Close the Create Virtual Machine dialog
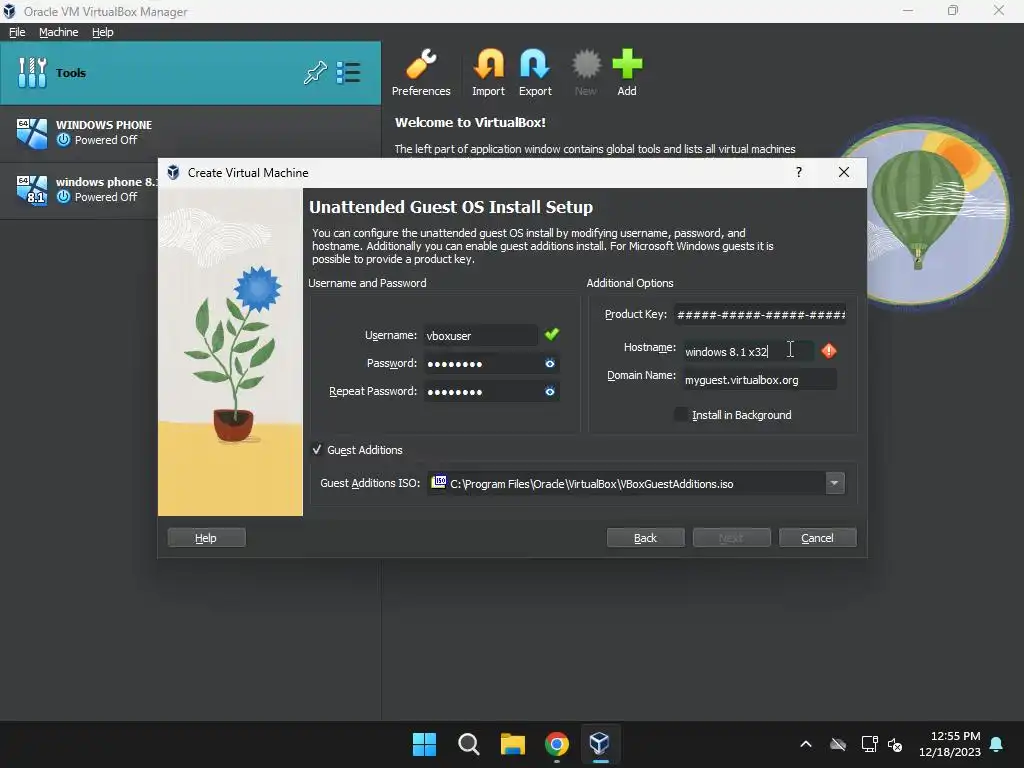This screenshot has width=1024, height=768. pos(844,172)
